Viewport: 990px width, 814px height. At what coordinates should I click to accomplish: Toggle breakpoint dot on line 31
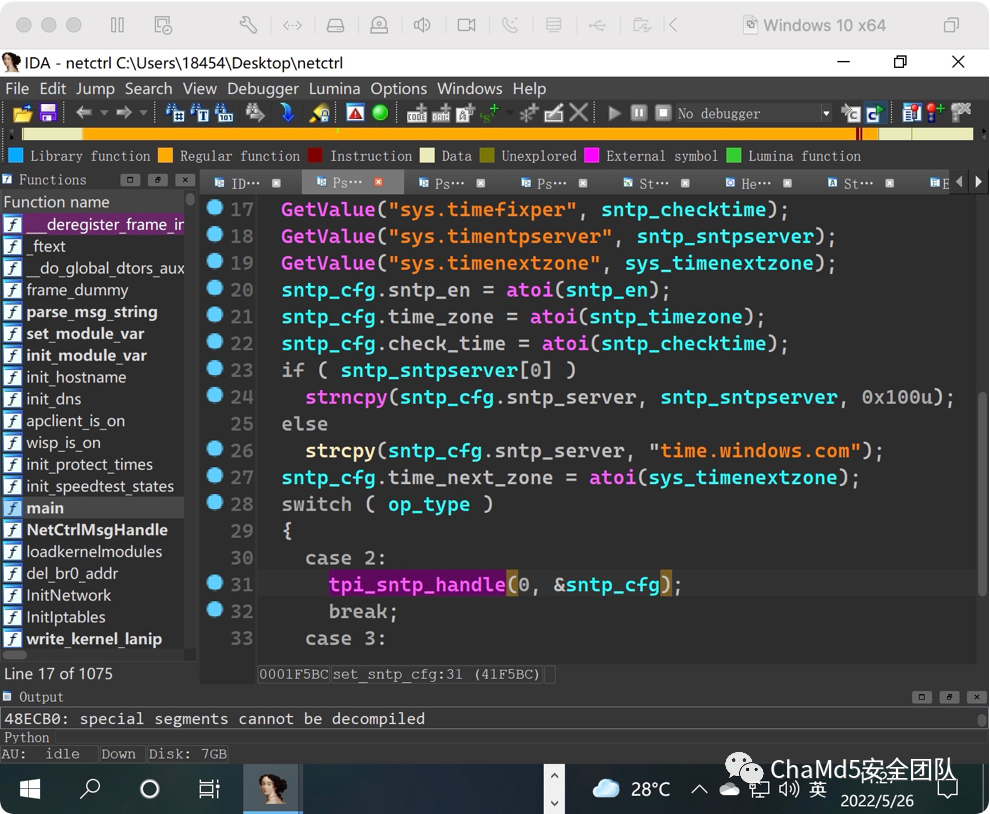point(215,582)
